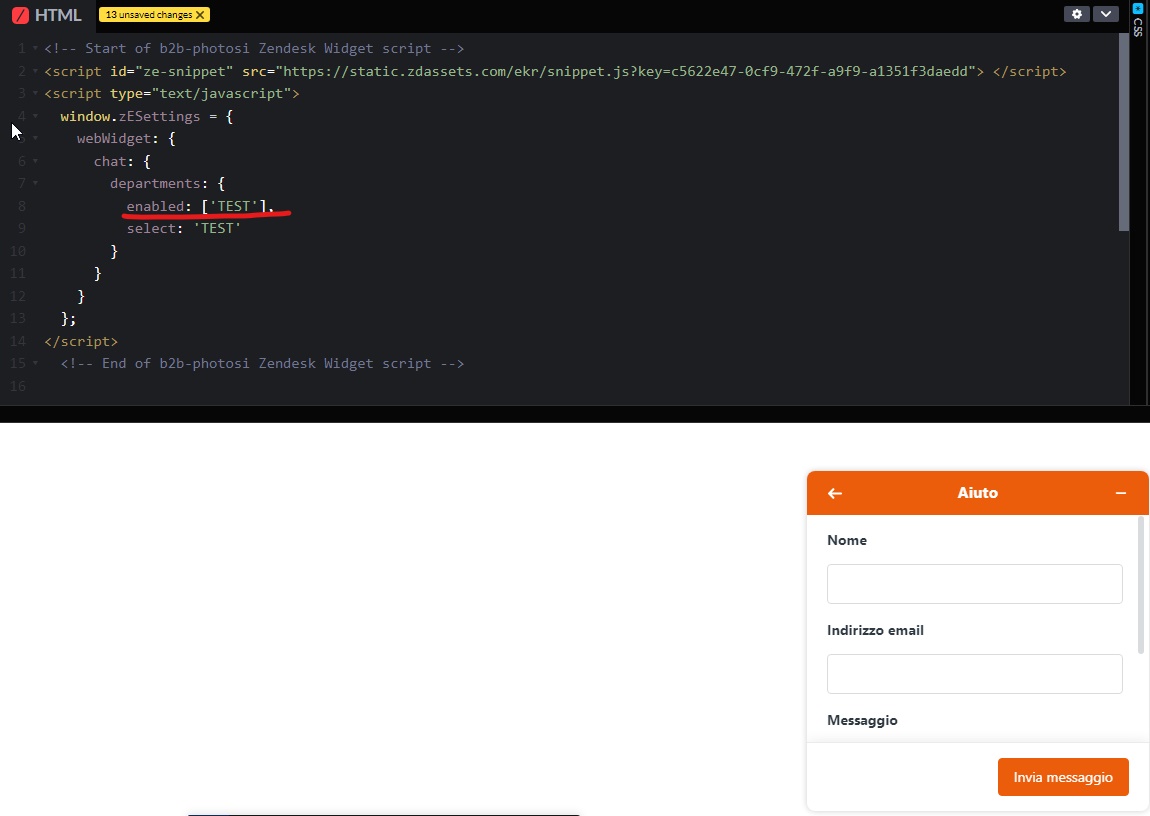Fold the comment on line 1
Image resolution: width=1150 pixels, height=816 pixels.
coord(35,49)
